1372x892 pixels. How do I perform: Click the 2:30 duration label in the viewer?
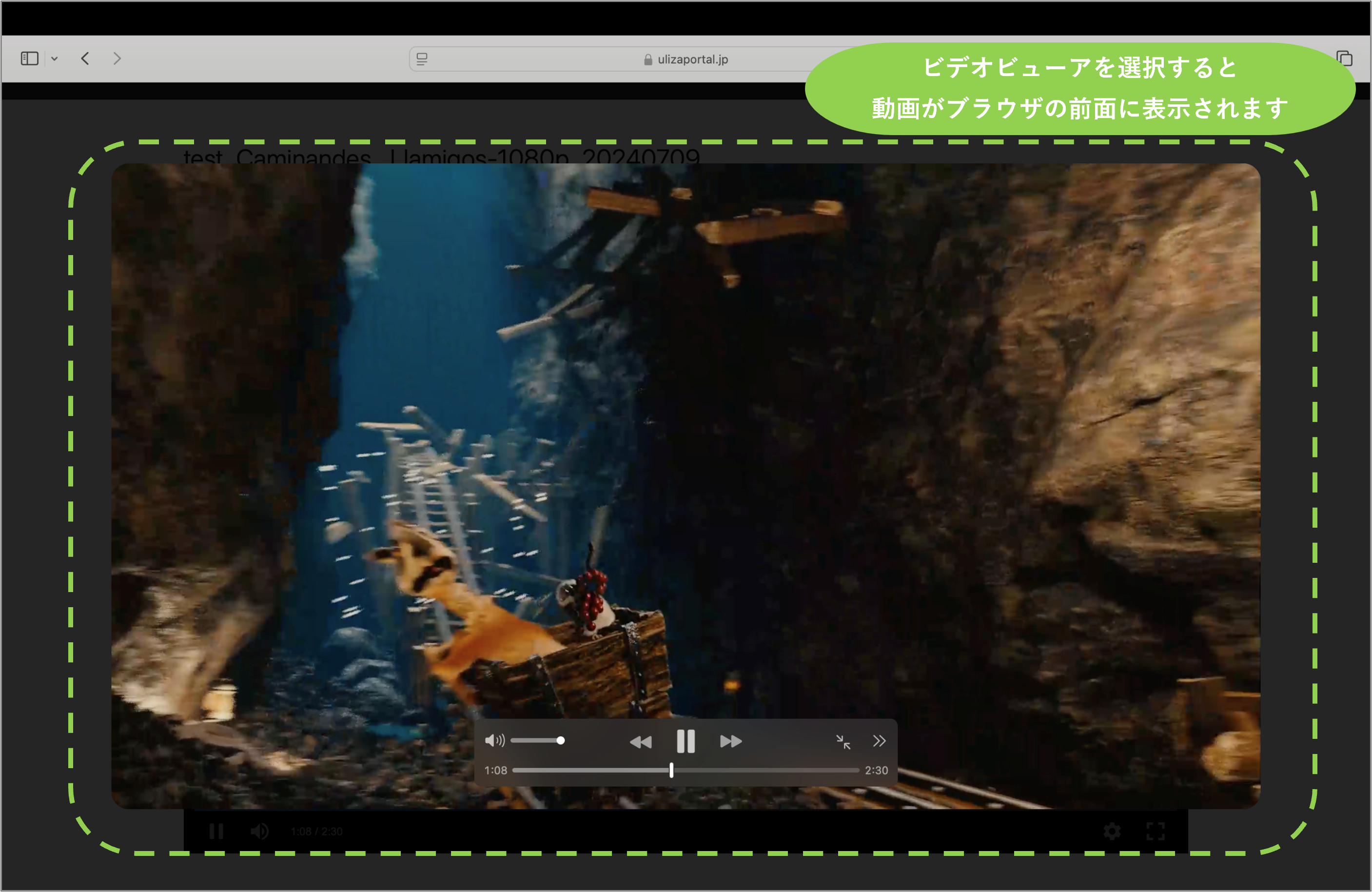(876, 771)
